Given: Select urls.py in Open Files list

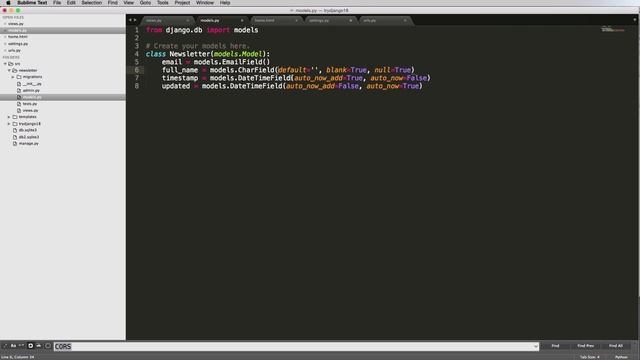Looking at the screenshot, I should coord(14,51).
